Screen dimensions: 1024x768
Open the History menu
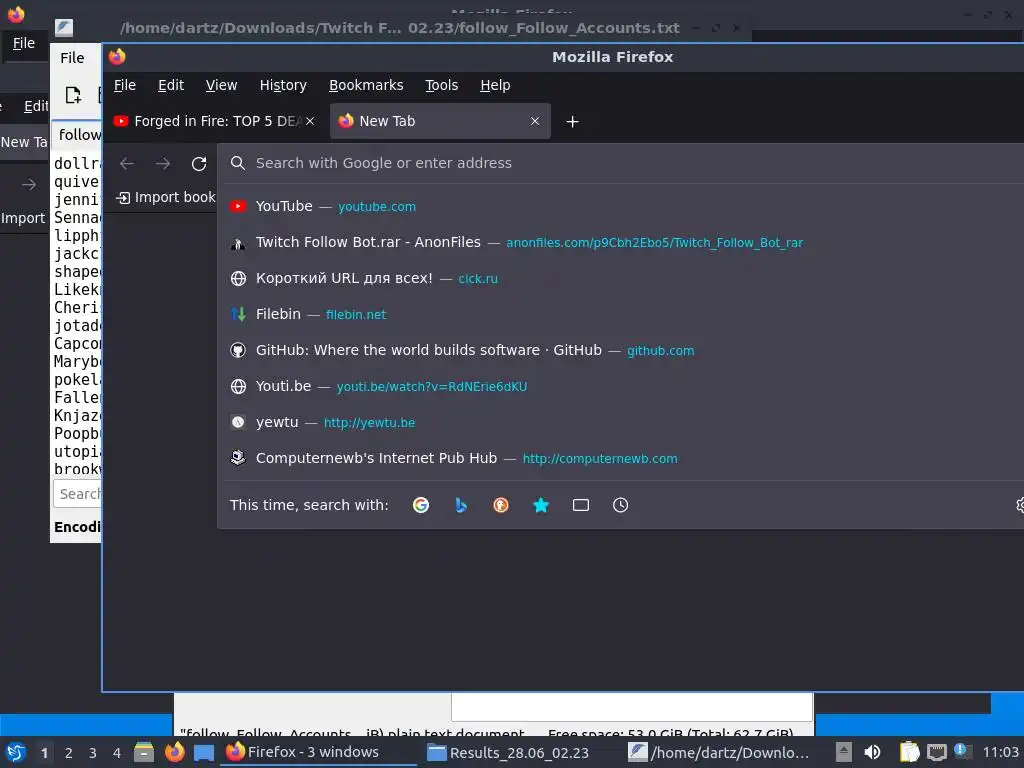tap(283, 85)
